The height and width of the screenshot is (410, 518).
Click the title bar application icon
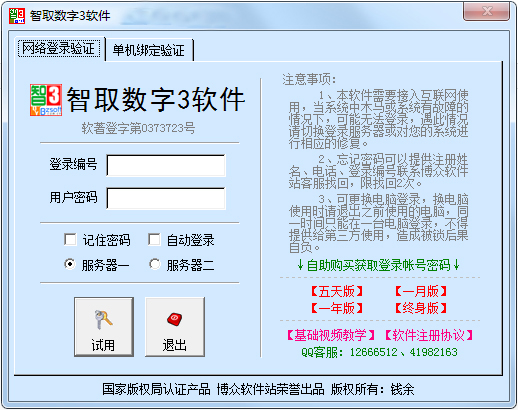(17, 16)
